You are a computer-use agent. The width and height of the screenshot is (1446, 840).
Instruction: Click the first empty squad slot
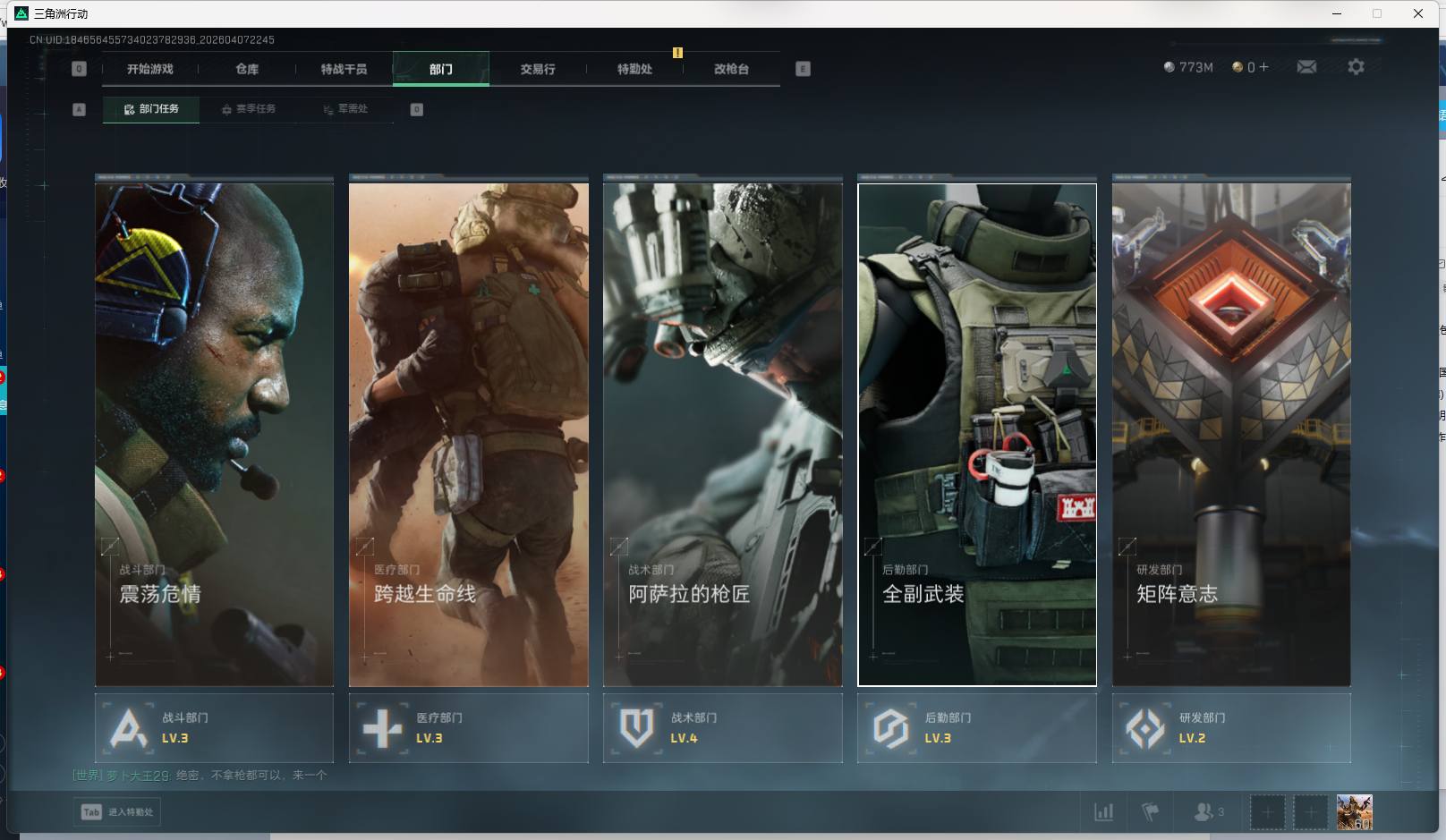click(1267, 812)
